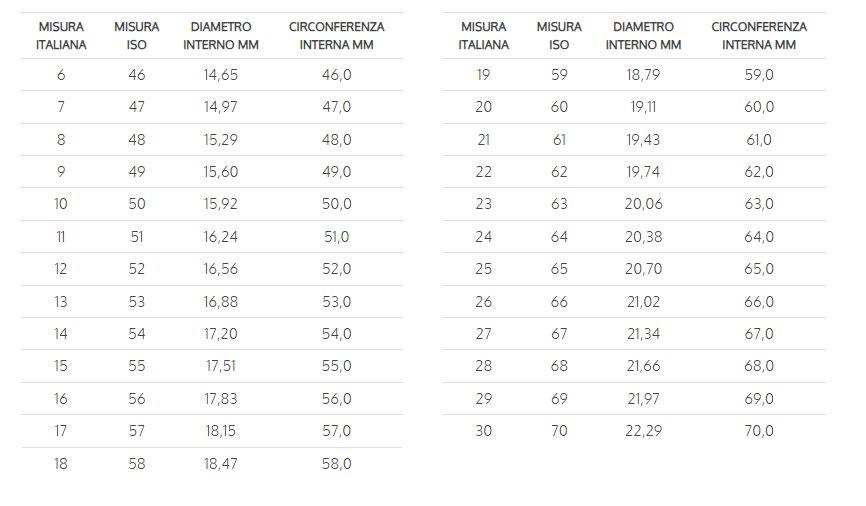This screenshot has width=866, height=506.
Task: Click the circumference value 70,0
Action: point(759,431)
